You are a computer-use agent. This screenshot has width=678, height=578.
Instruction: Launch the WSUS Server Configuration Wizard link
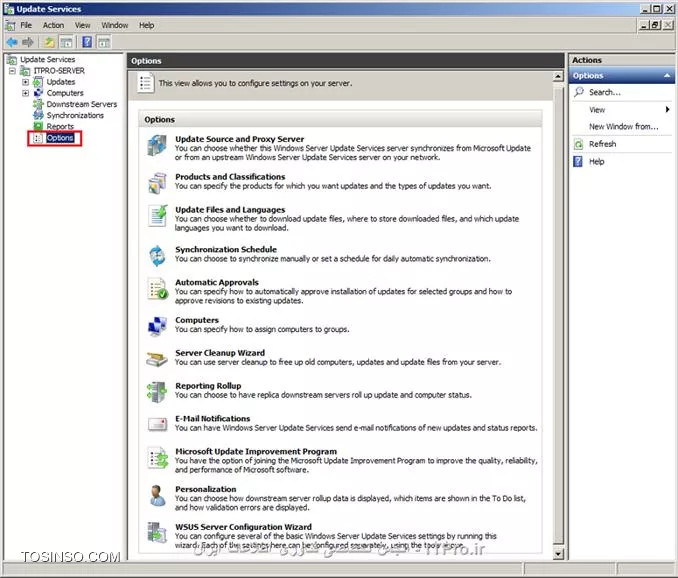[243, 527]
